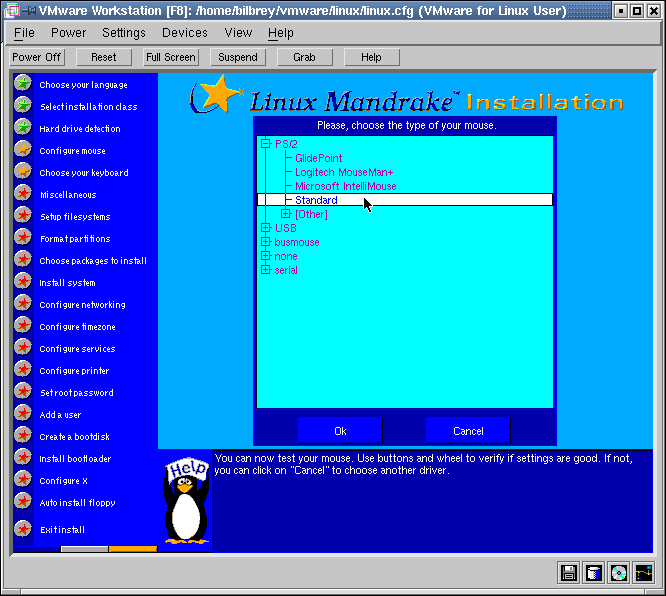Collapse the PS/2 mouse tree node
This screenshot has height=596, width=666.
click(x=266, y=144)
